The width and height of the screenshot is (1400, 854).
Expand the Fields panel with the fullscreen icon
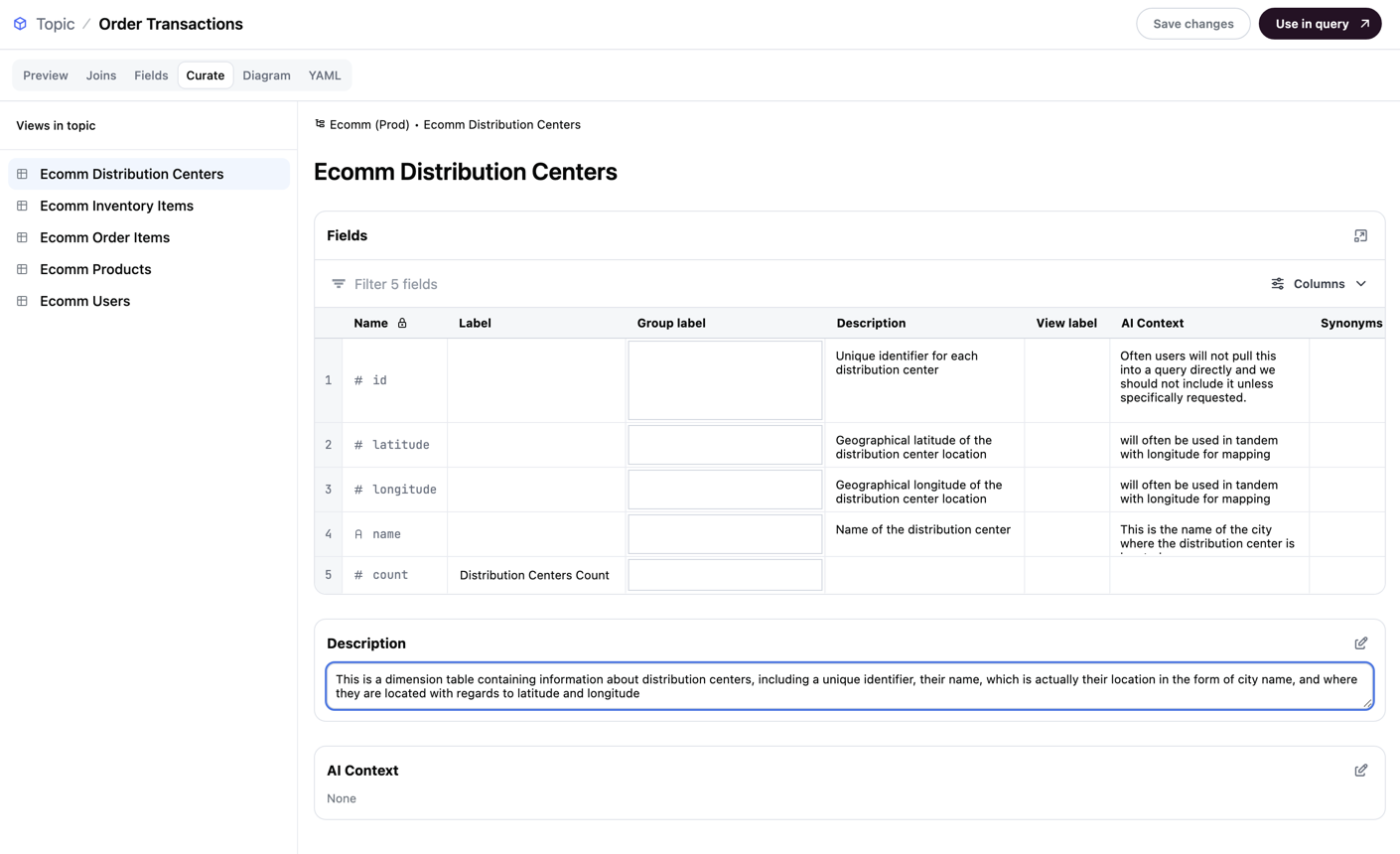[x=1360, y=236]
